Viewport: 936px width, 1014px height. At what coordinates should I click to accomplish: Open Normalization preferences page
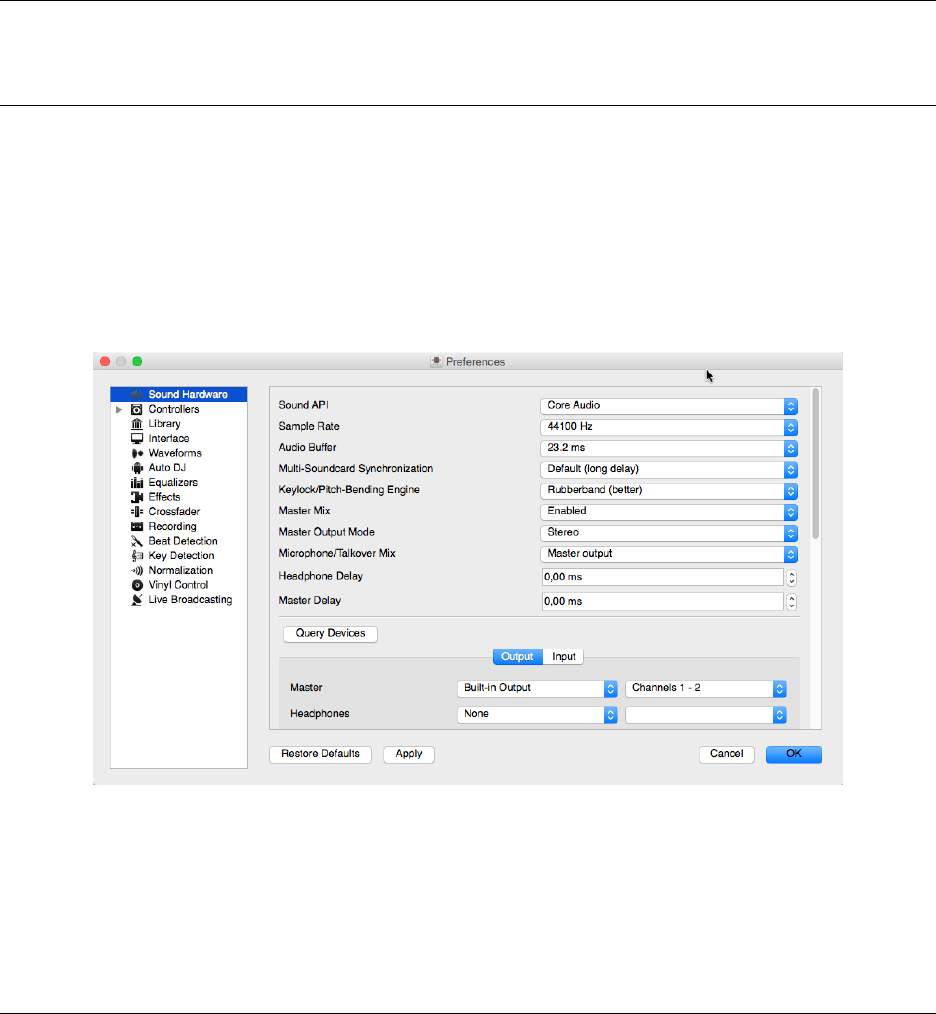point(180,570)
